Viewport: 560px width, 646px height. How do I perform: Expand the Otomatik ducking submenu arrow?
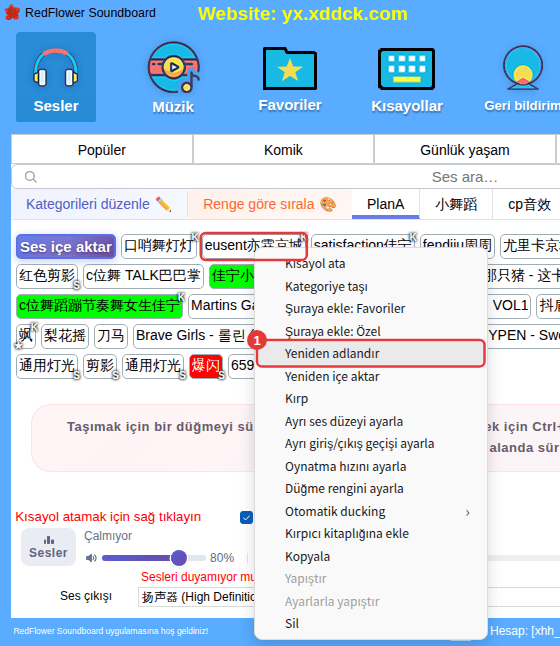(x=467, y=513)
